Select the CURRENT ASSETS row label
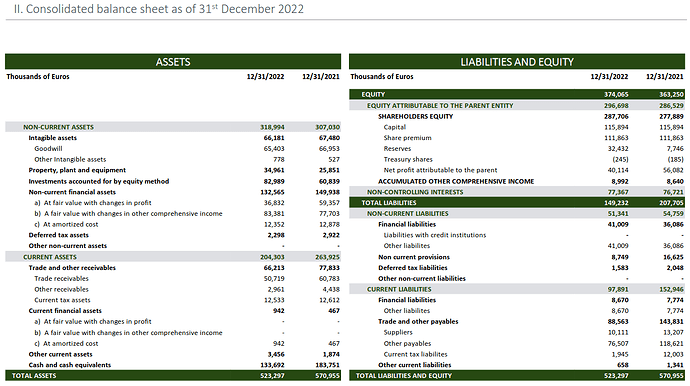 point(50,257)
